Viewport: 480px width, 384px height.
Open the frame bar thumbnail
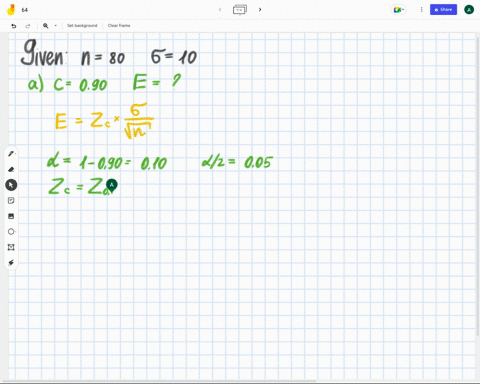(x=240, y=10)
